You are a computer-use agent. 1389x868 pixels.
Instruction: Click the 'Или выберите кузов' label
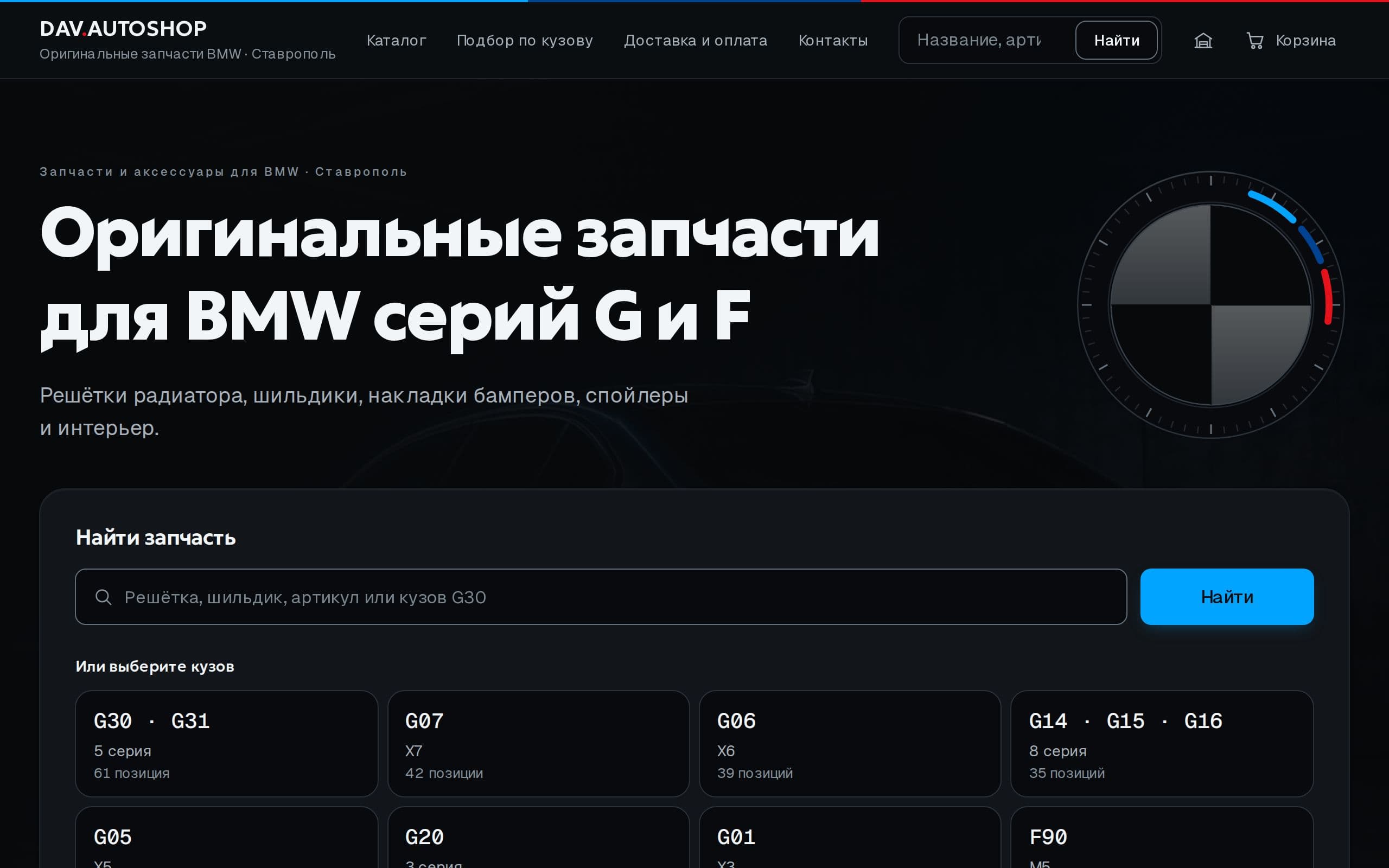pyautogui.click(x=155, y=667)
